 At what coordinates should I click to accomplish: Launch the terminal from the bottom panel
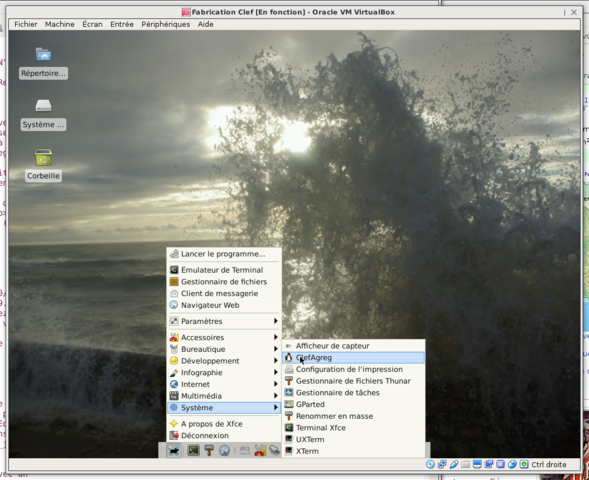tap(193, 450)
